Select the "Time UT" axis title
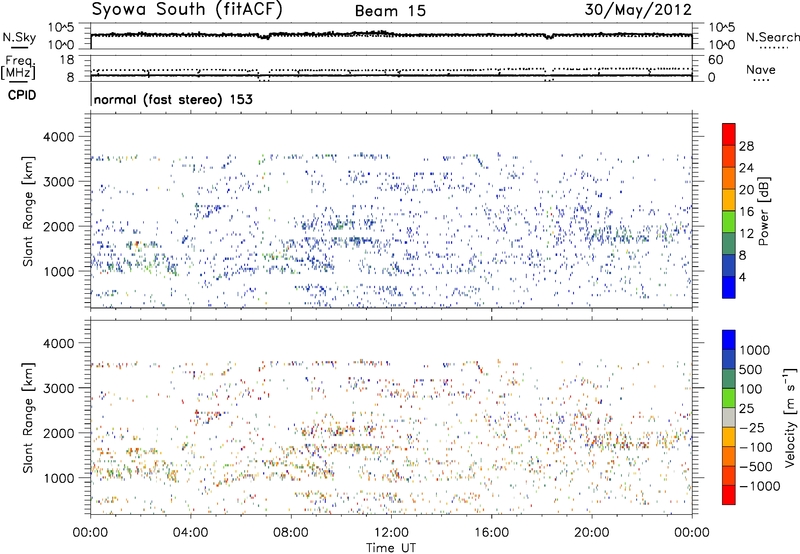800x554 pixels. pos(391,548)
